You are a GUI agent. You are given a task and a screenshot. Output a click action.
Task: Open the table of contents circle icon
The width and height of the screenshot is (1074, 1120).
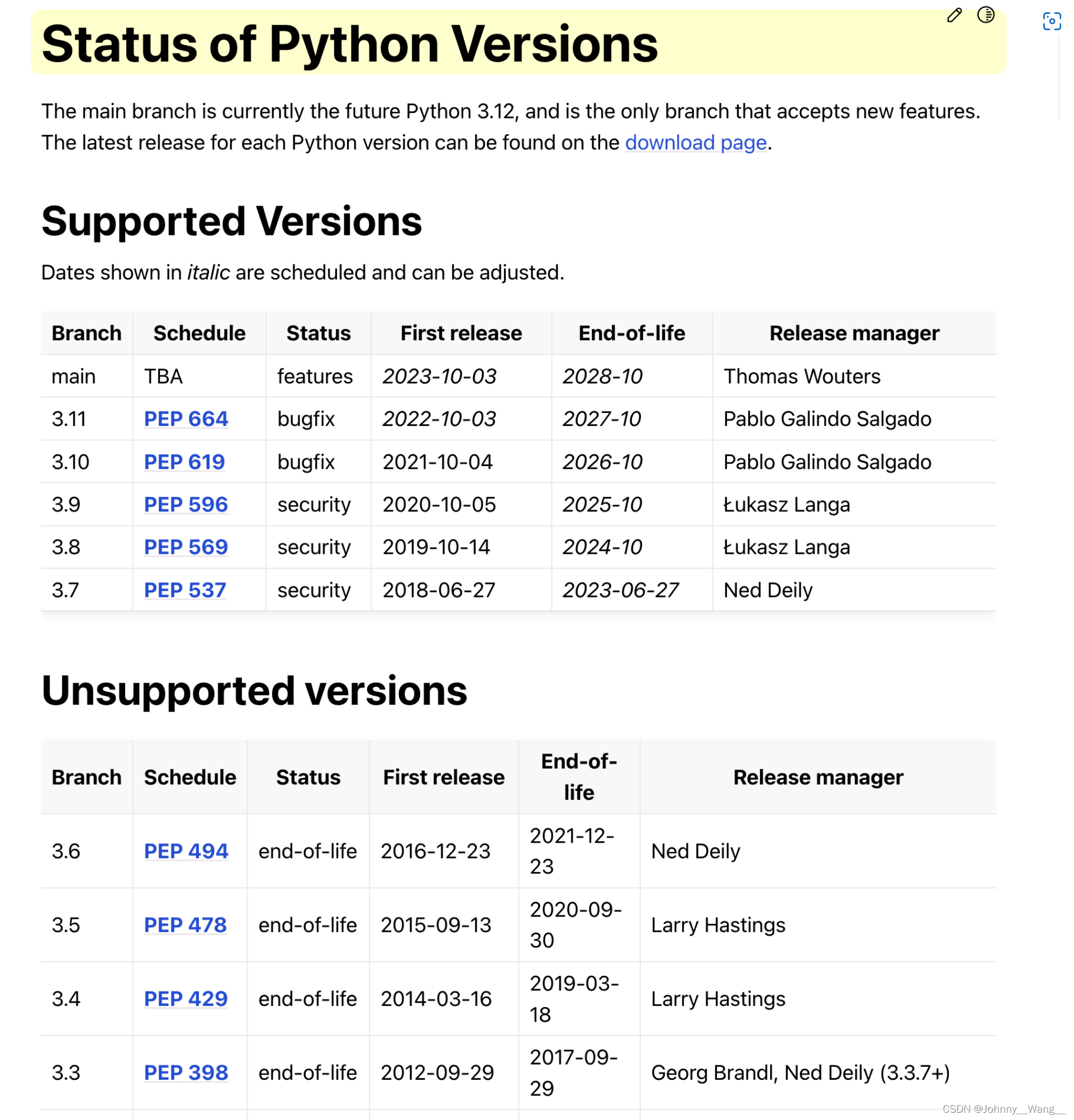point(987,16)
